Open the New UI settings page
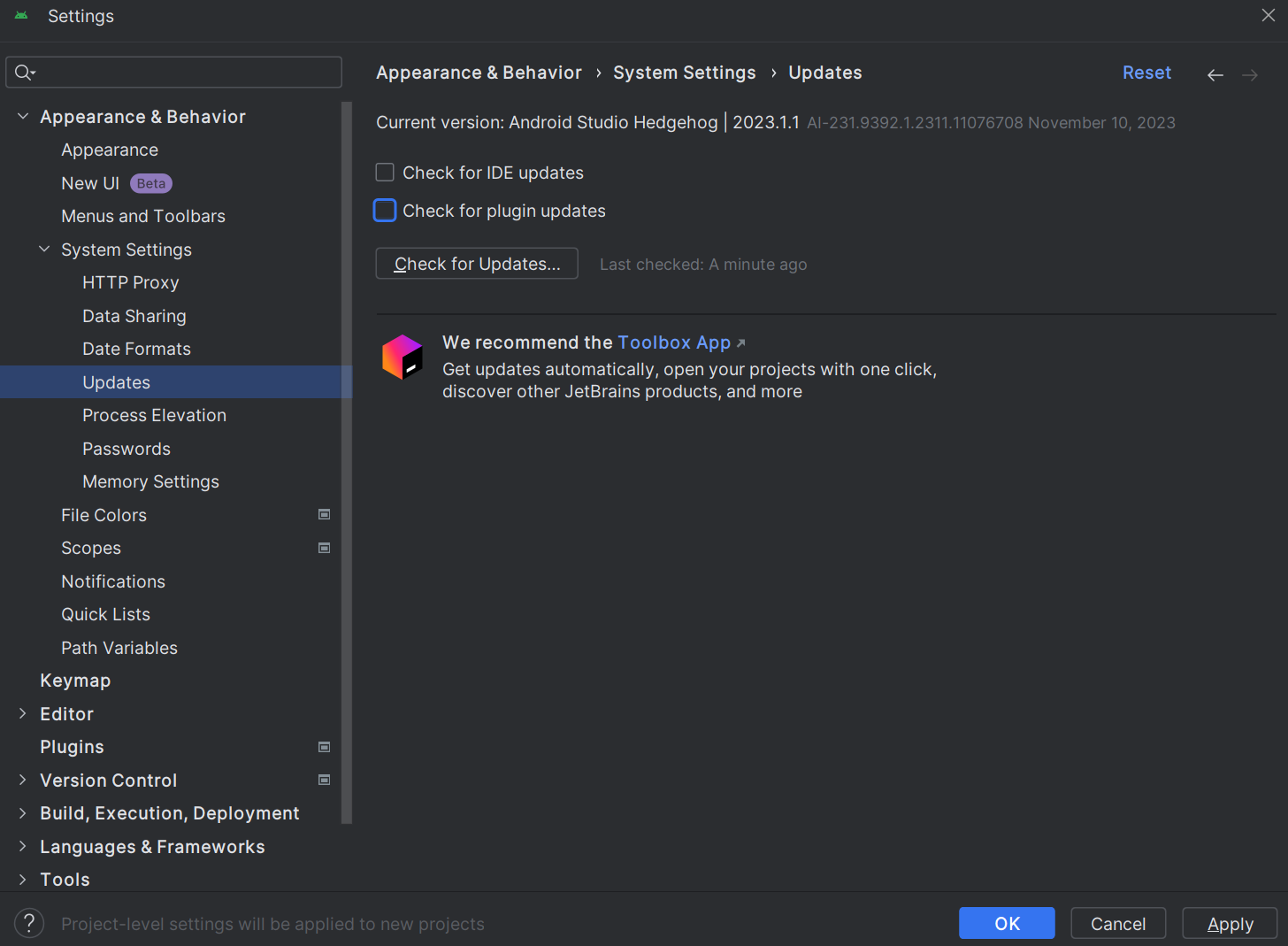Viewport: 1288px width, 946px height. click(x=90, y=183)
